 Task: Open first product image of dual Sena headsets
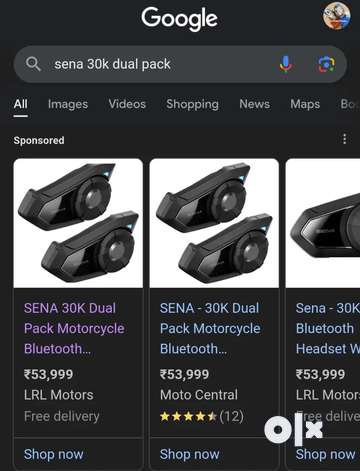pyautogui.click(x=78, y=223)
